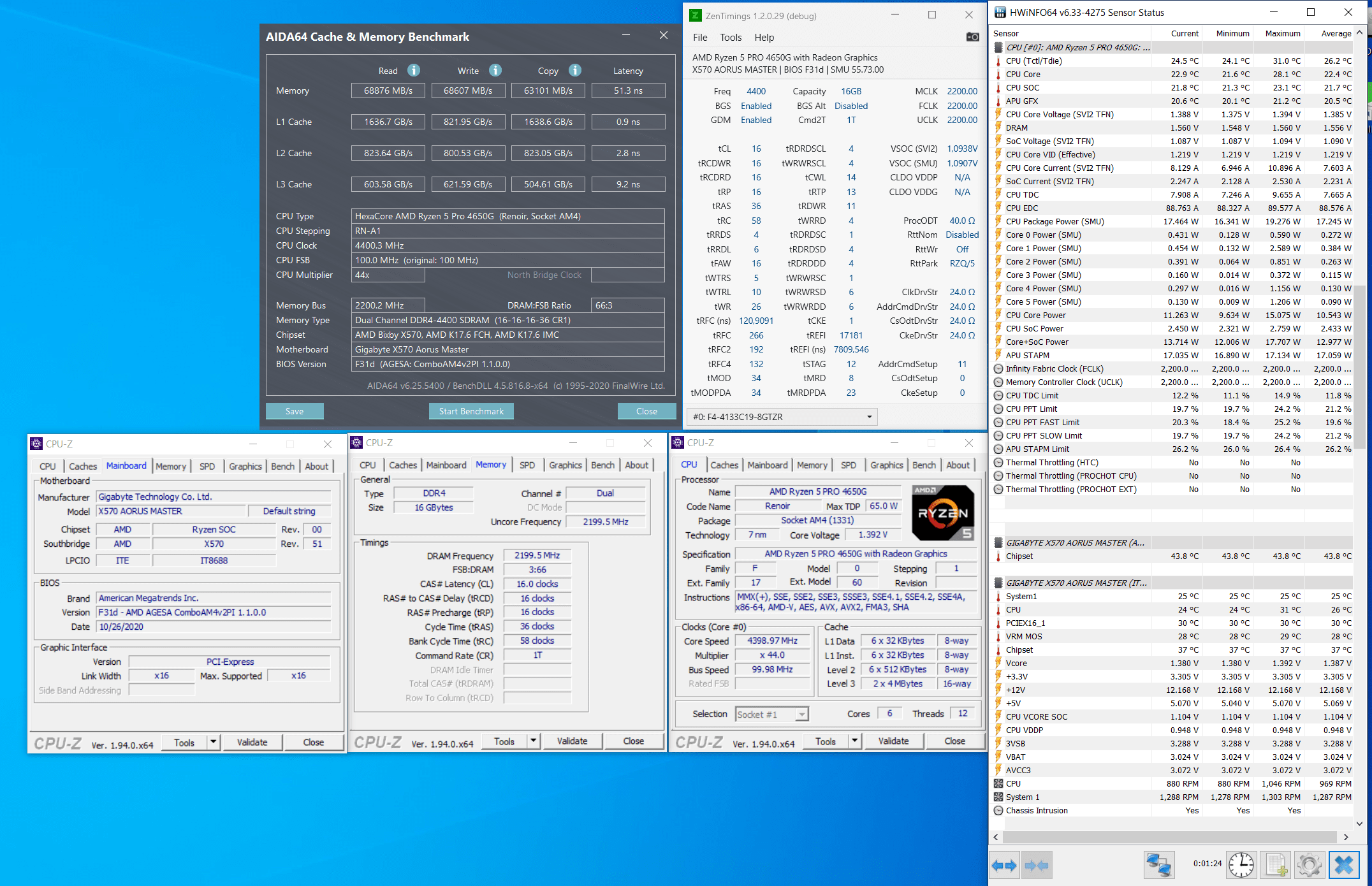Reset the clock timer icon in HWiNFO
The image size is (1372, 886).
tap(1241, 865)
